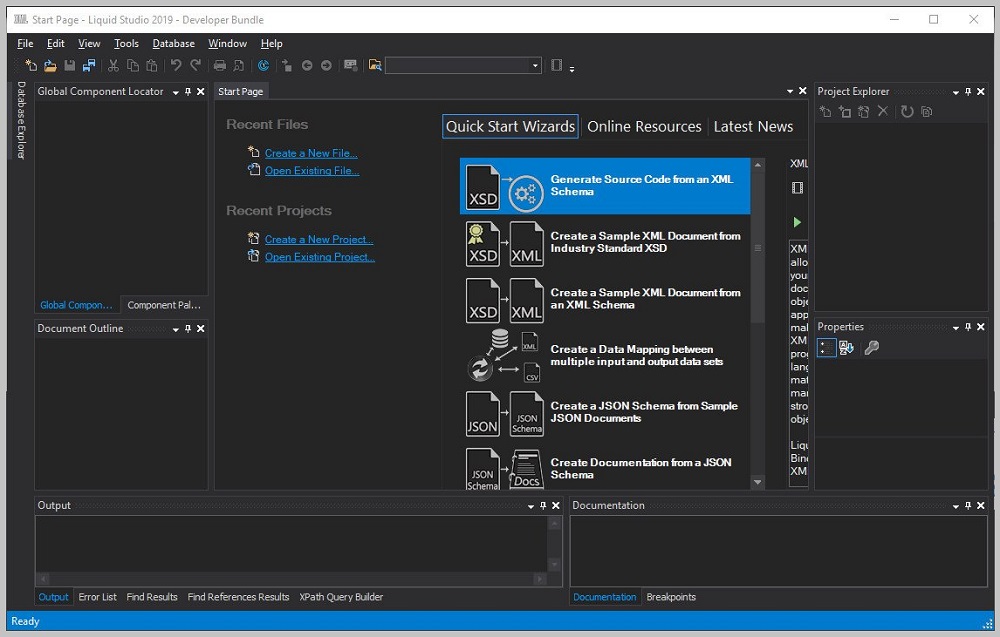Switch to the Breakpoints tab
This screenshot has height=637, width=1000.
click(671, 597)
